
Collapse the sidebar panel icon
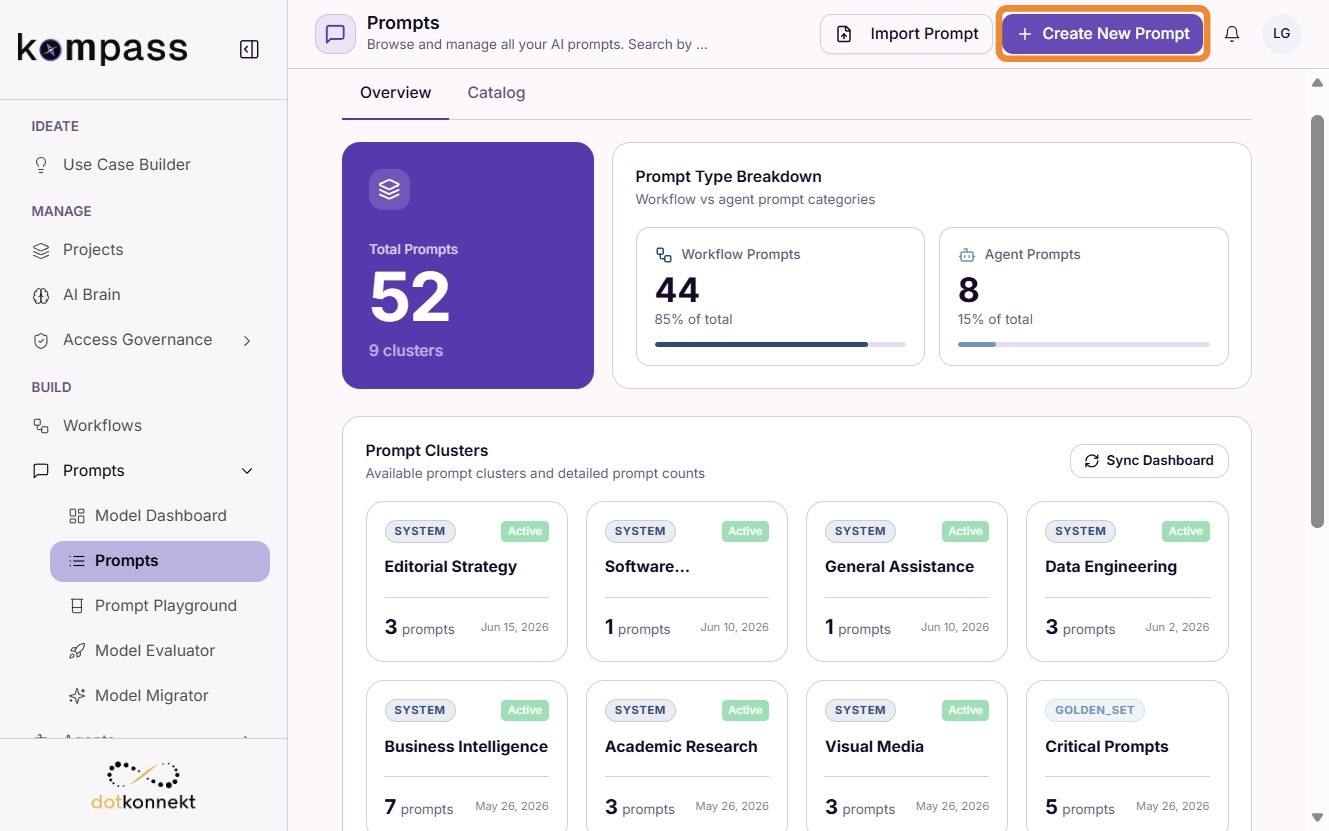click(250, 49)
